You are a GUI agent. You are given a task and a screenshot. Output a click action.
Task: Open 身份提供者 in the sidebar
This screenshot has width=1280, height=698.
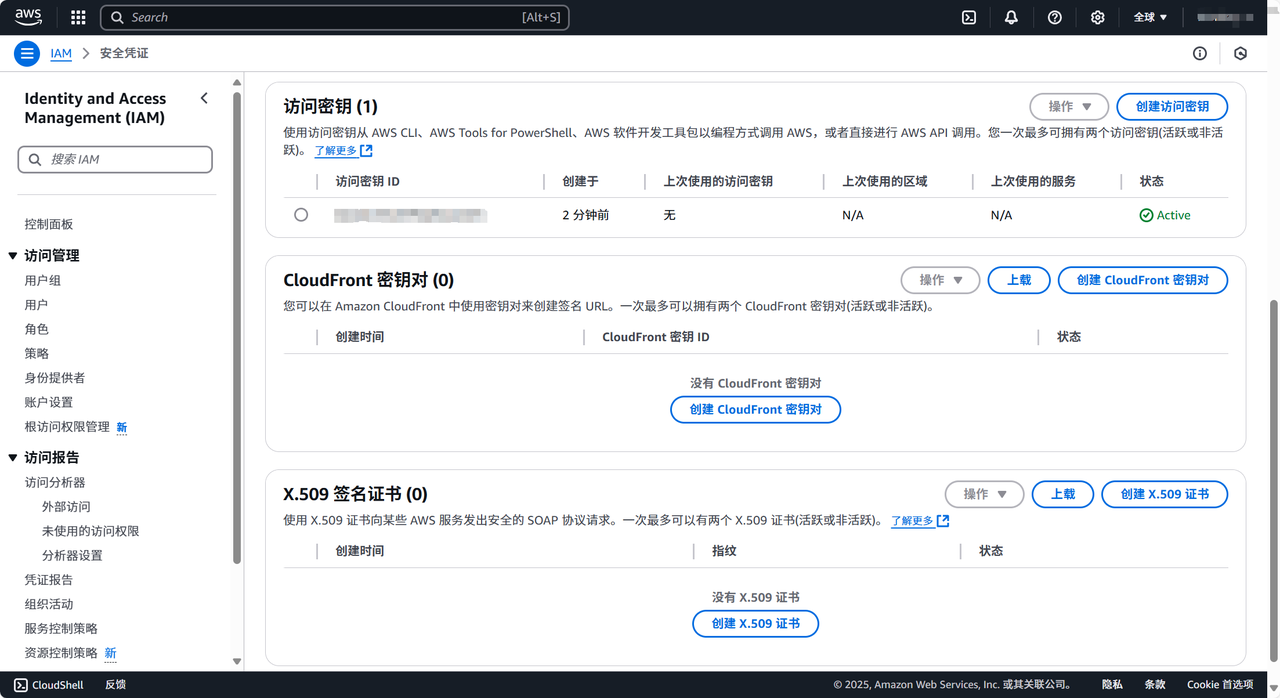pyautogui.click(x=55, y=378)
